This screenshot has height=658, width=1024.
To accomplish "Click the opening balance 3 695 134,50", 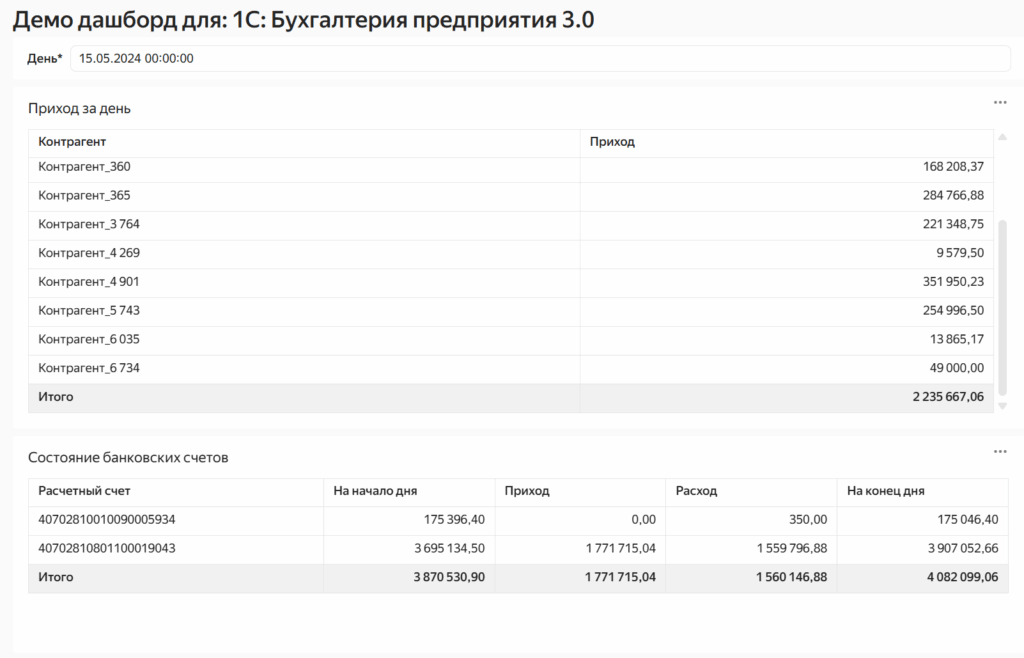I will pyautogui.click(x=449, y=549).
